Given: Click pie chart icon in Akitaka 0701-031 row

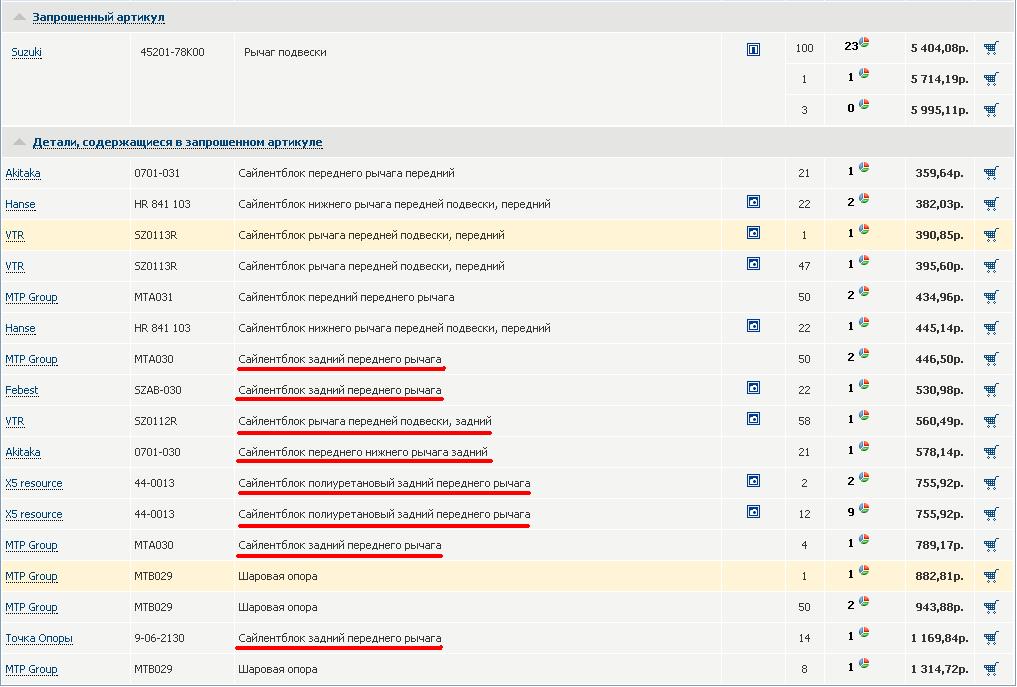Looking at the screenshot, I should coord(864,167).
